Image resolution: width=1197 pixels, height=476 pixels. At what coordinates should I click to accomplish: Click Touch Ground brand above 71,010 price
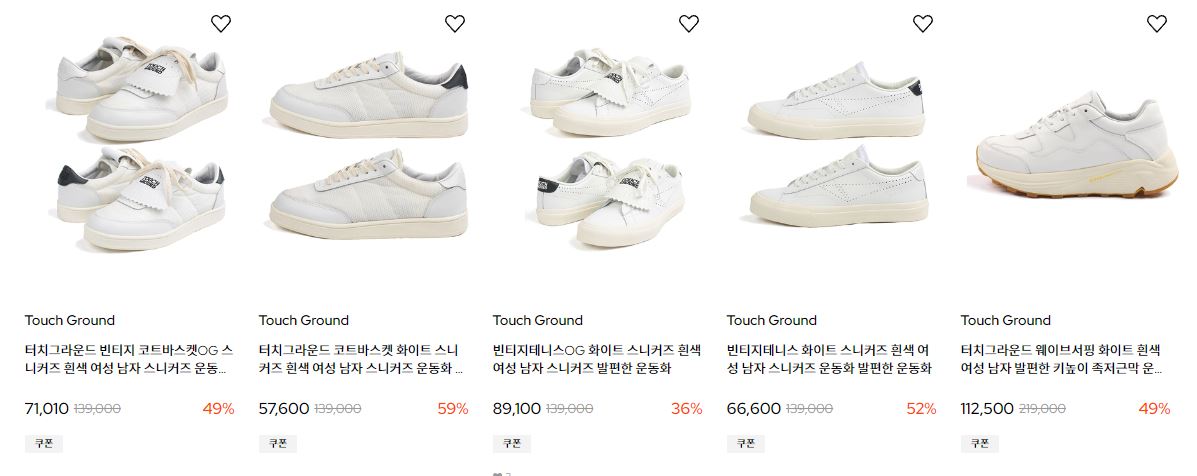pos(69,320)
